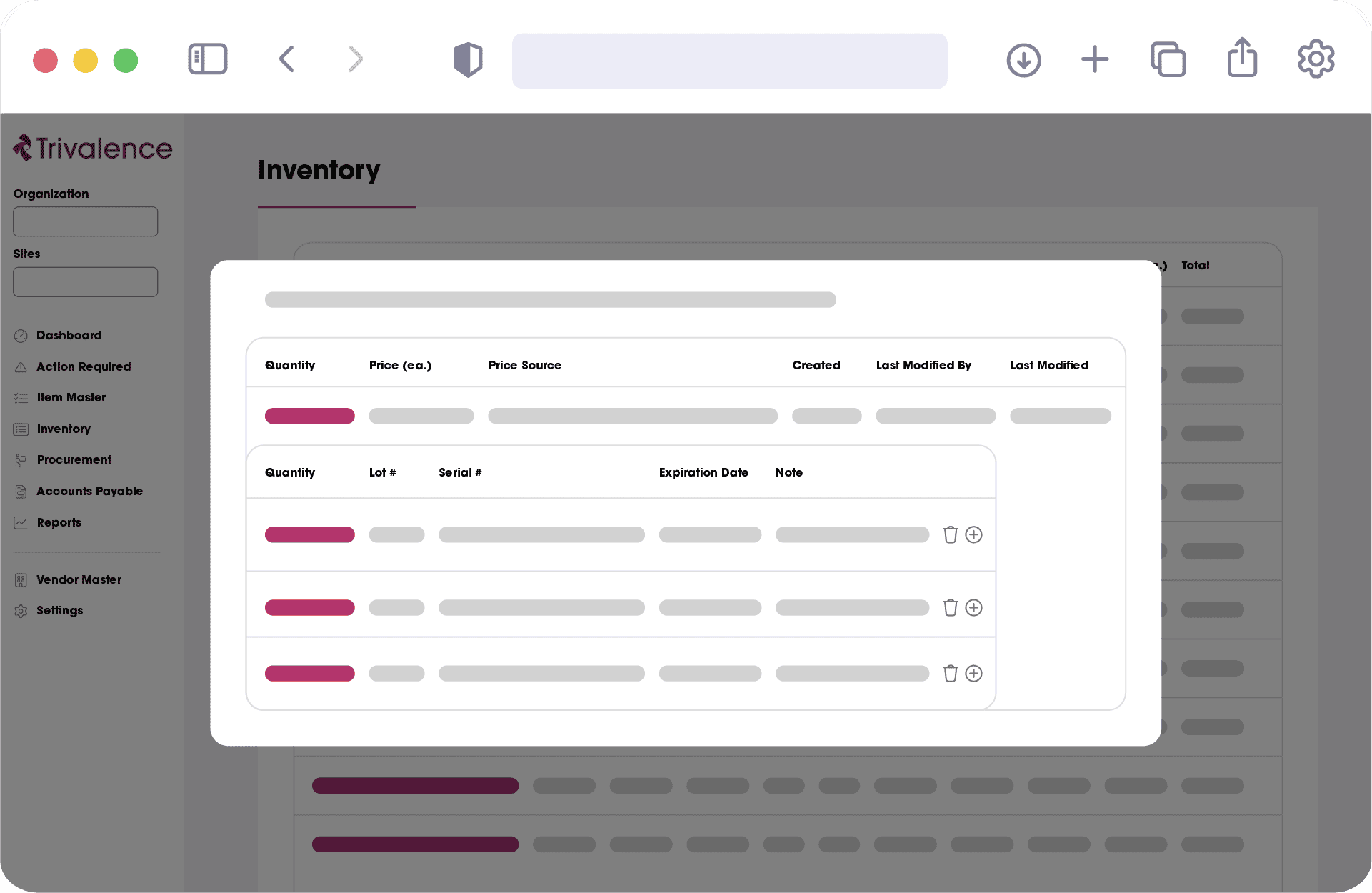This screenshot has width=1372, height=893.
Task: View Reports via the chart icon
Action: [x=21, y=522]
